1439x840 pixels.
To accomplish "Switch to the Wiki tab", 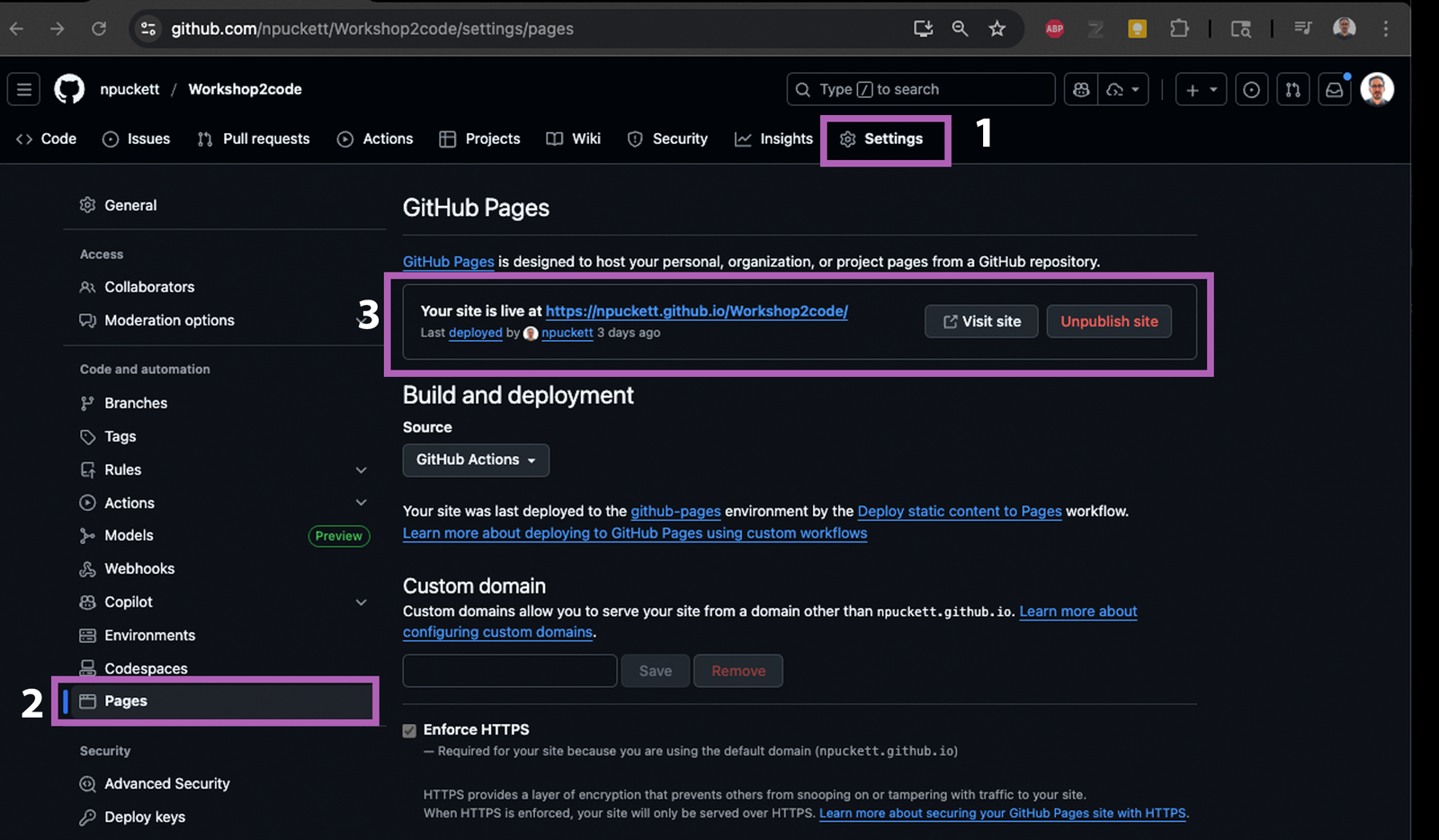I will pos(574,139).
